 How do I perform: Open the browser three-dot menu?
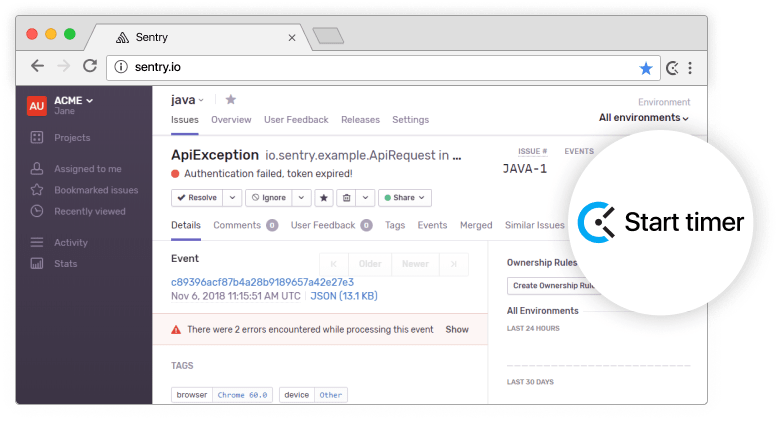click(x=690, y=68)
